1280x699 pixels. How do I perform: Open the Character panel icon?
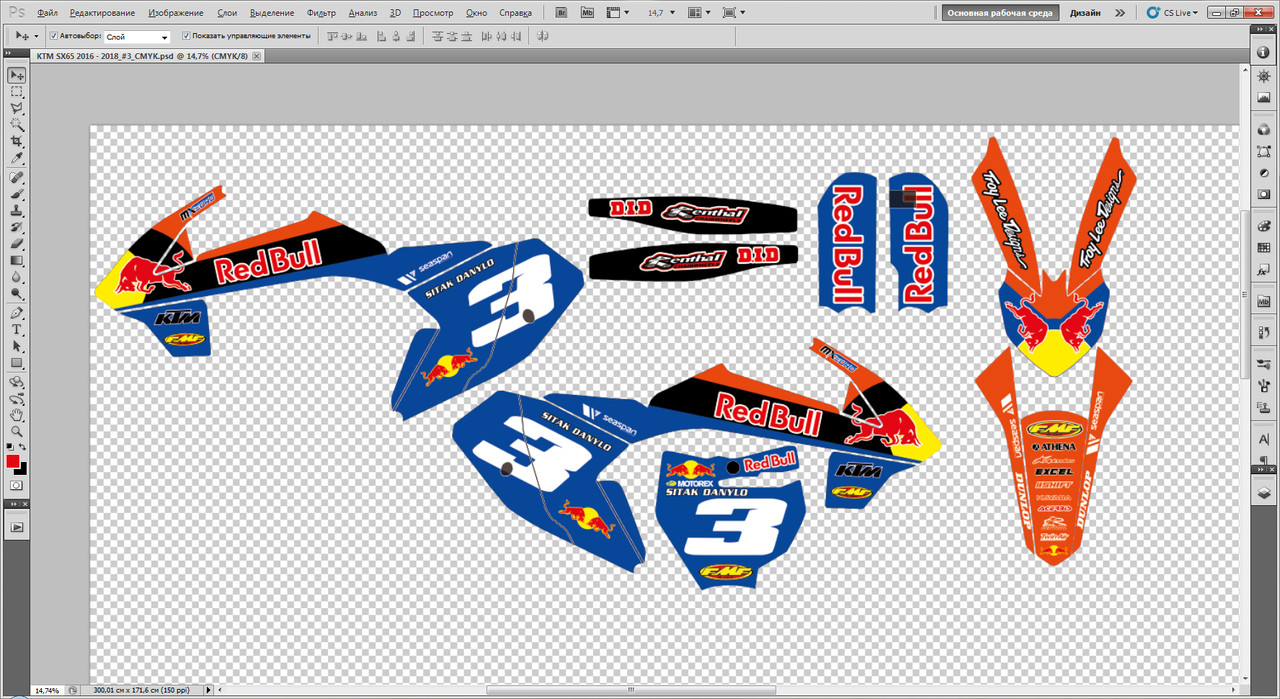(1262, 440)
